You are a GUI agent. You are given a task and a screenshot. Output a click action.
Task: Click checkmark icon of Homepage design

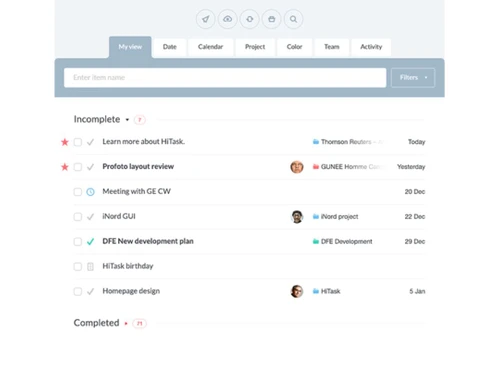(90, 292)
